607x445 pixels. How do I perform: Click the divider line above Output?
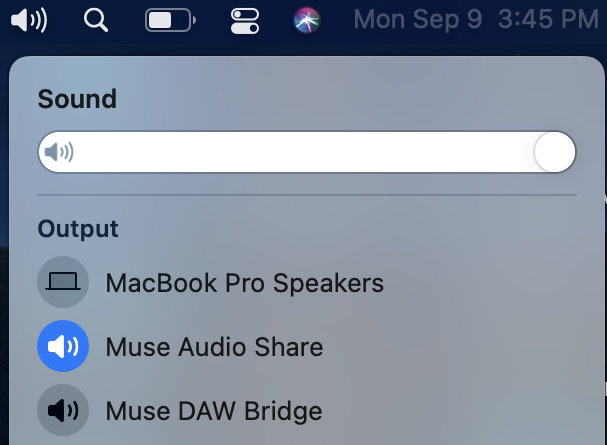pos(307,195)
